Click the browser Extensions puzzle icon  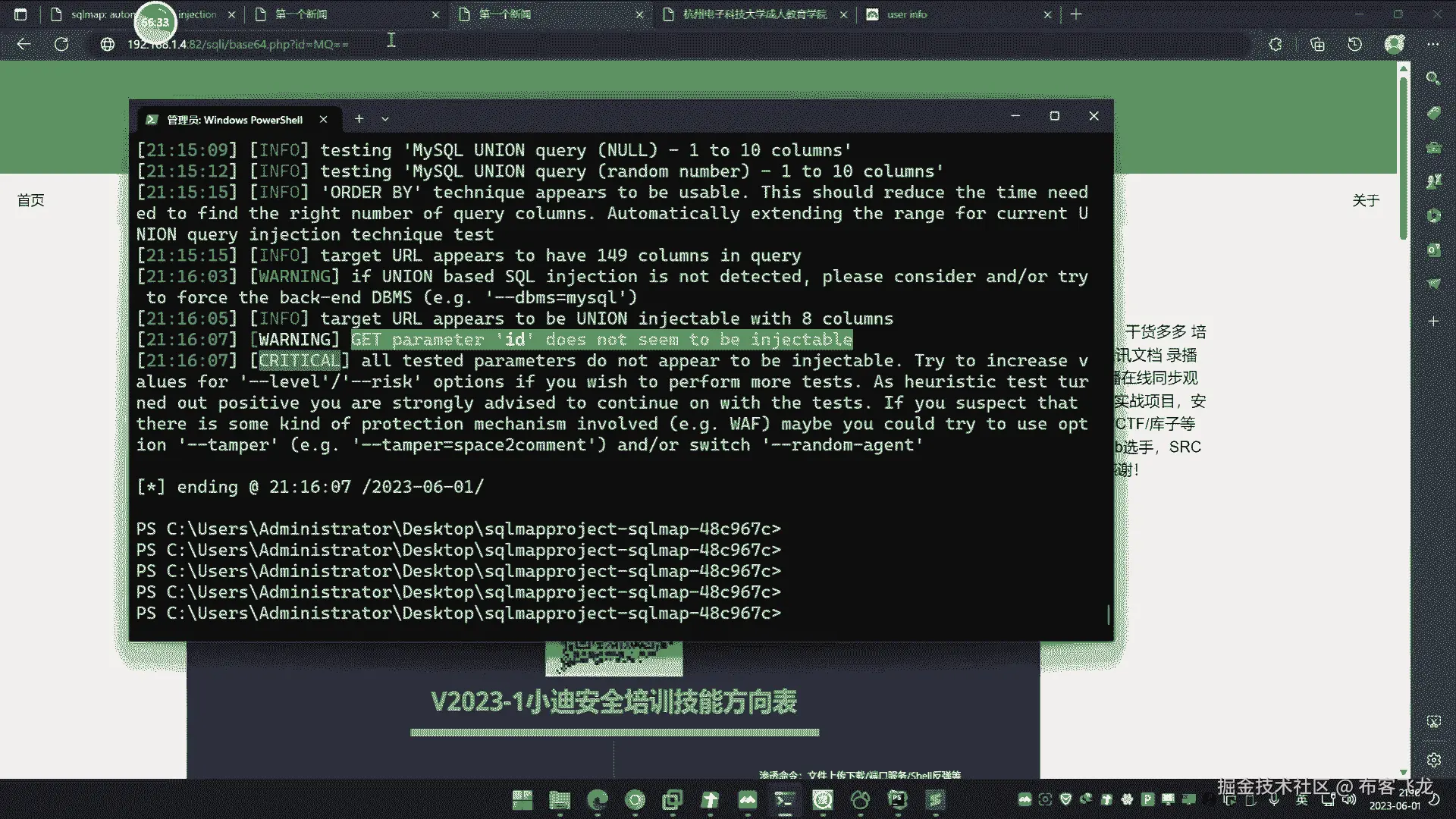pyautogui.click(x=1276, y=44)
